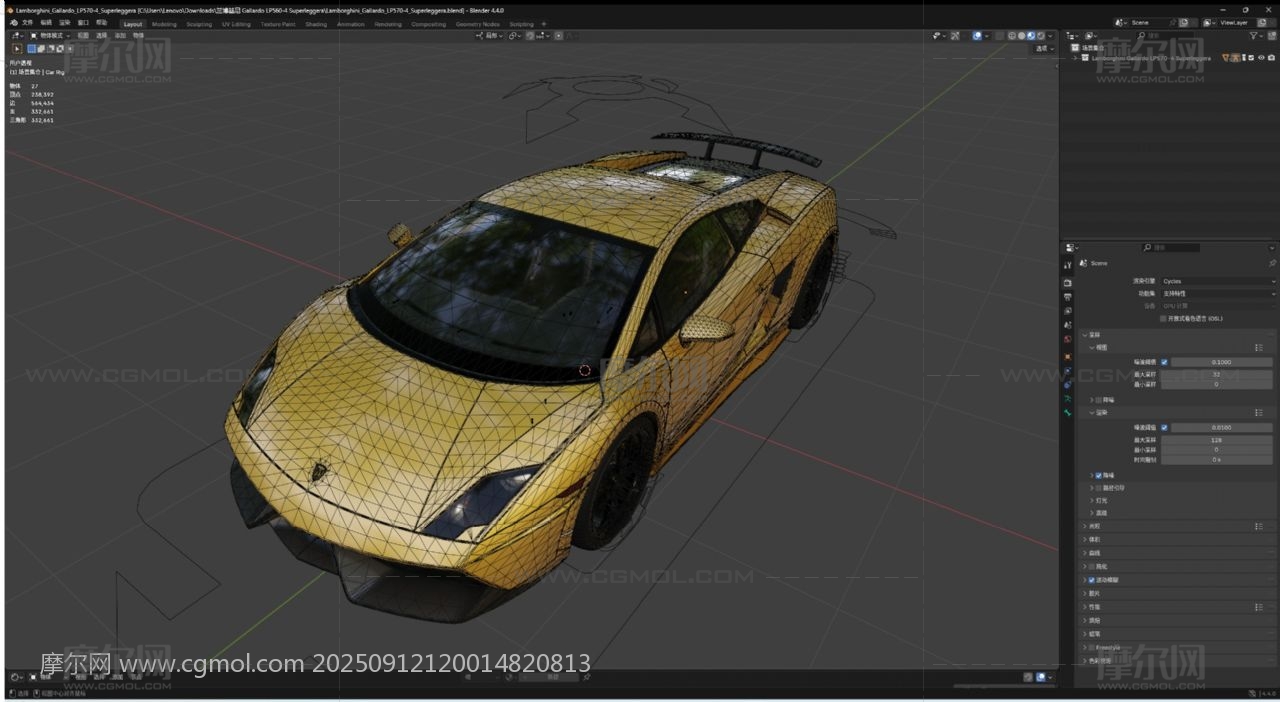This screenshot has width=1280, height=702.
Task: Open the Render properties tab icon
Action: click(1068, 283)
